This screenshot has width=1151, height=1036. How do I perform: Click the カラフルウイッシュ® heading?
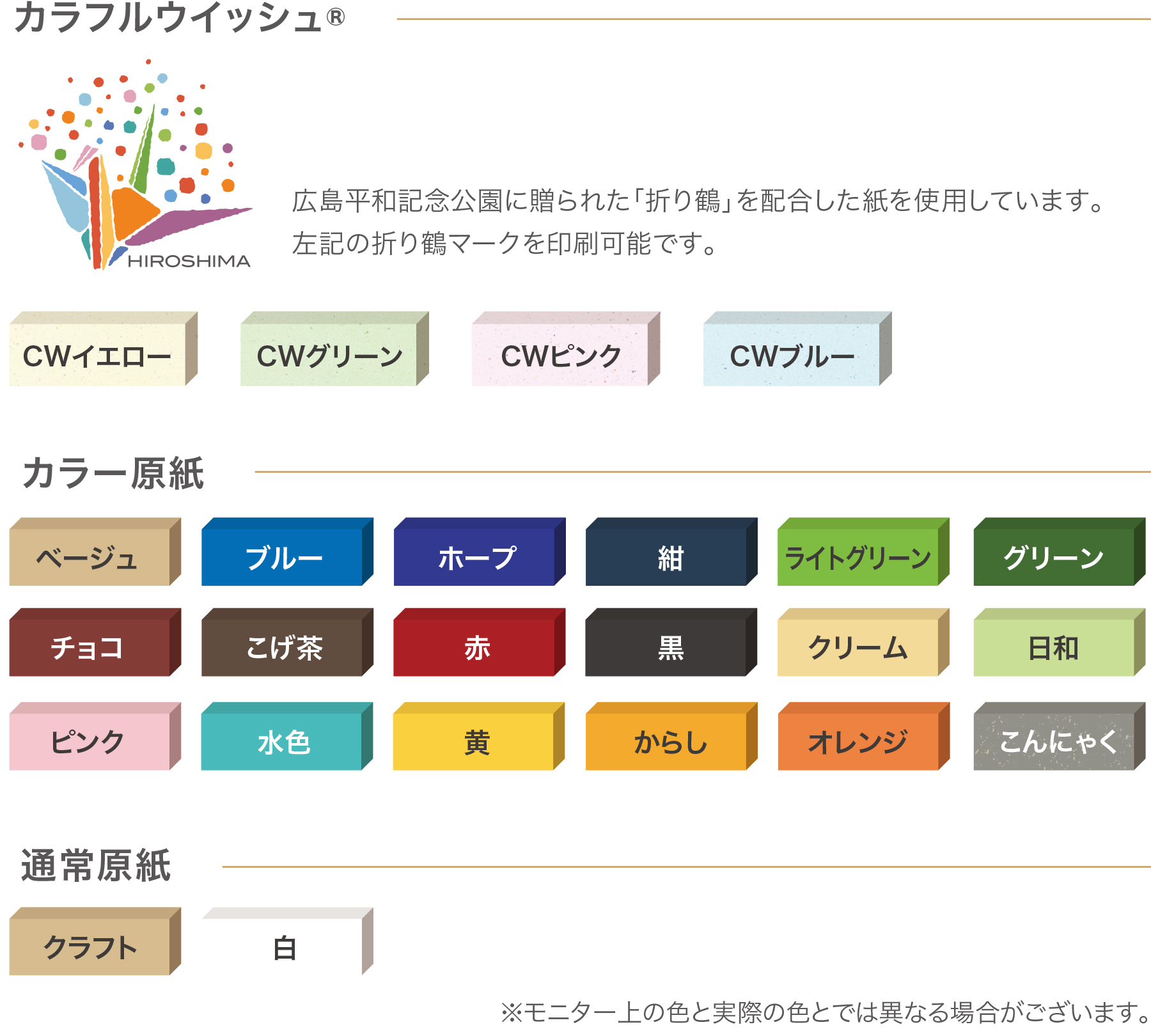tap(180, 17)
